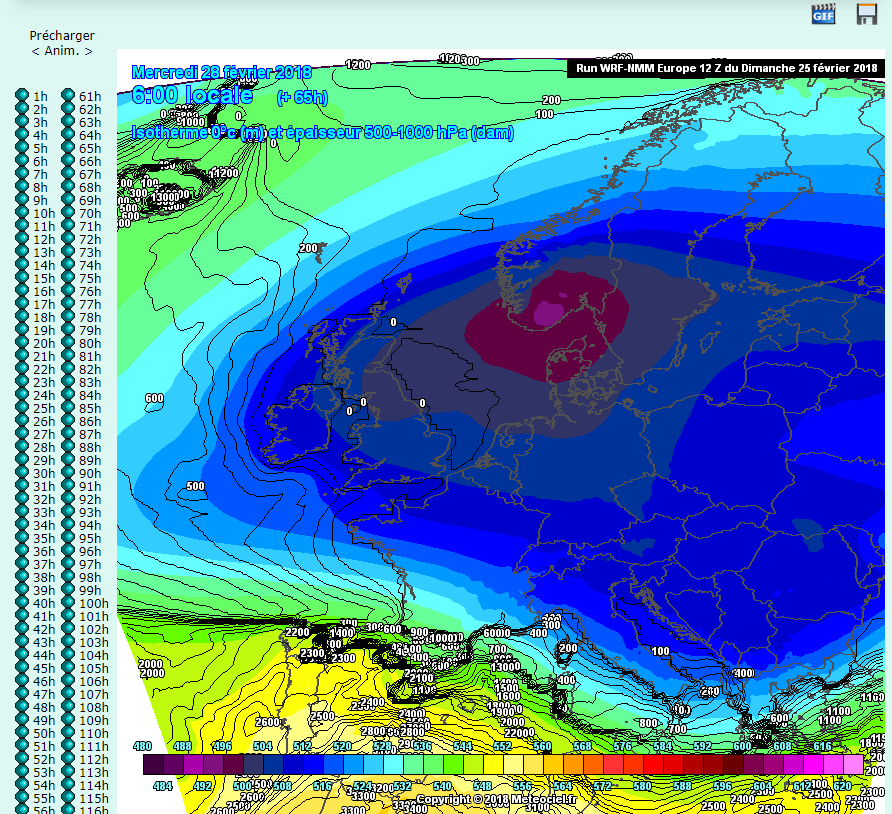Click the teal bullet beside 65h
The width and height of the screenshot is (892, 814).
click(x=68, y=148)
